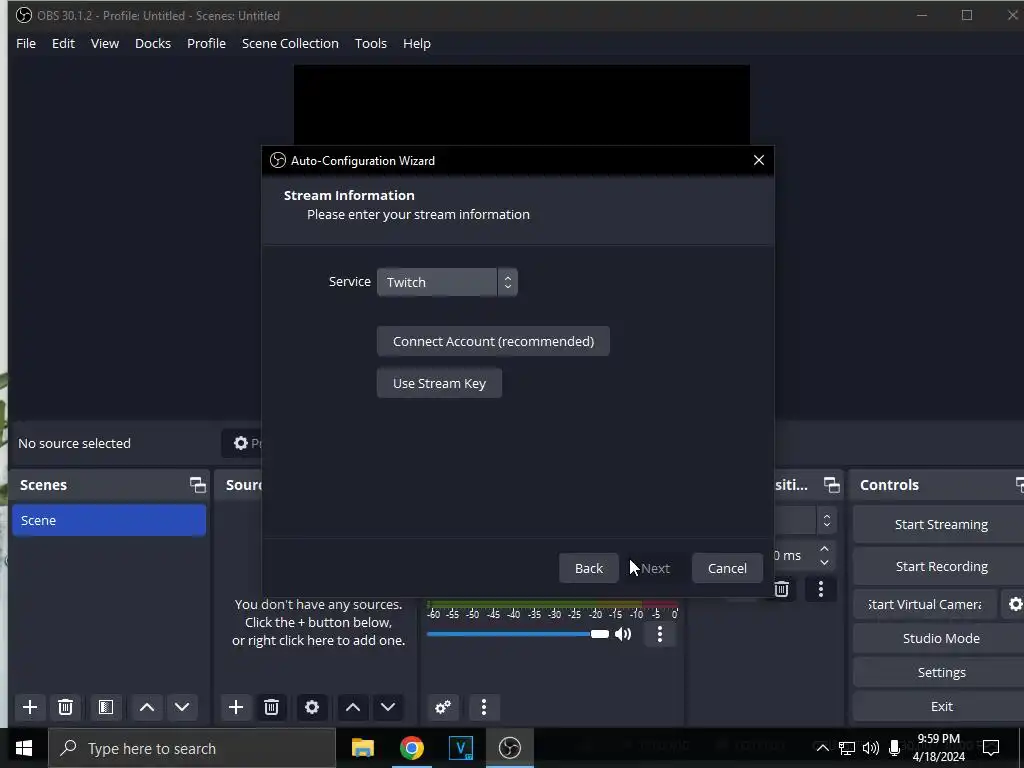The height and width of the screenshot is (768, 1024).
Task: Cancel the Auto-Configuration Wizard
Action: [x=727, y=568]
